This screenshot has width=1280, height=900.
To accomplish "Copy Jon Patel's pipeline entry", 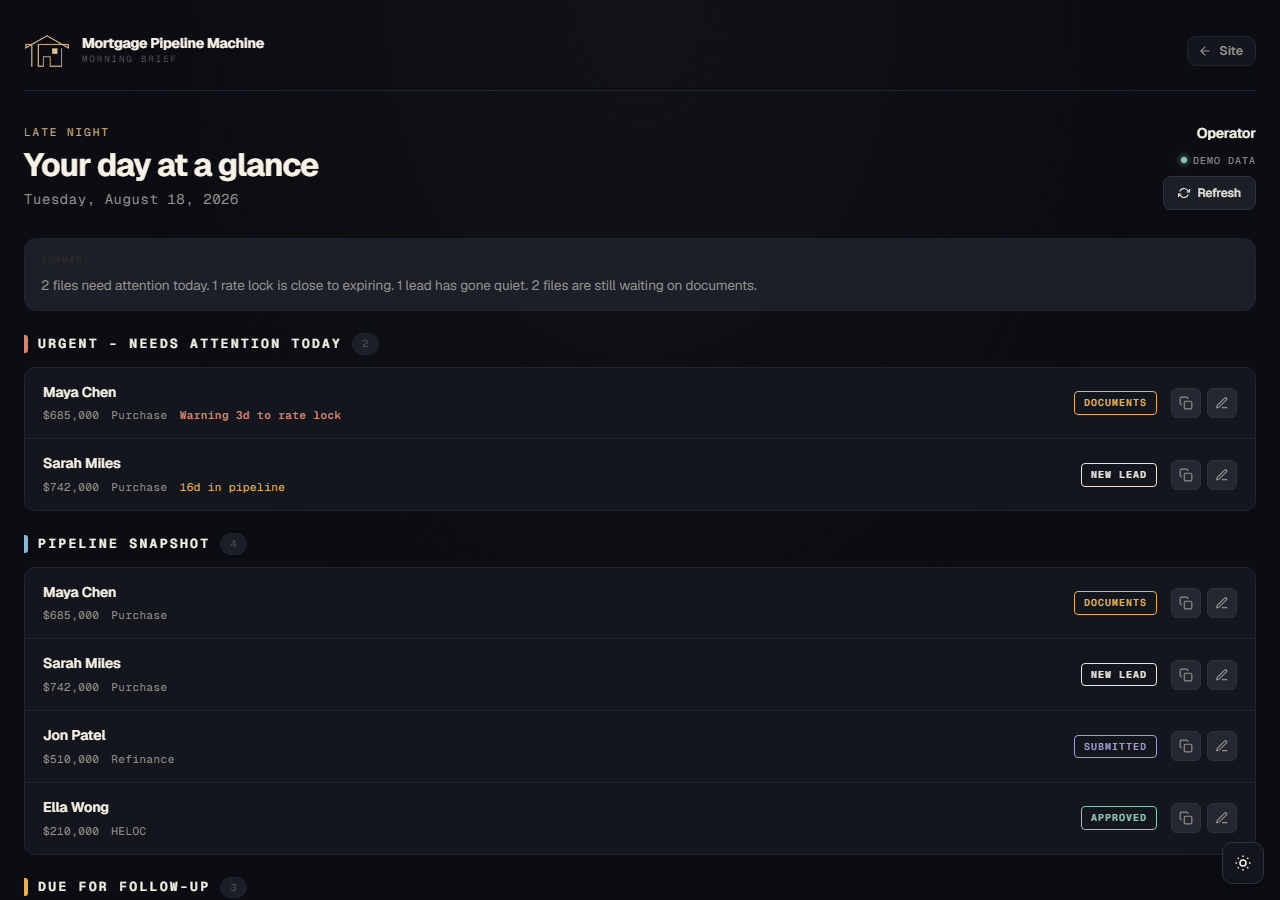I will 1186,746.
